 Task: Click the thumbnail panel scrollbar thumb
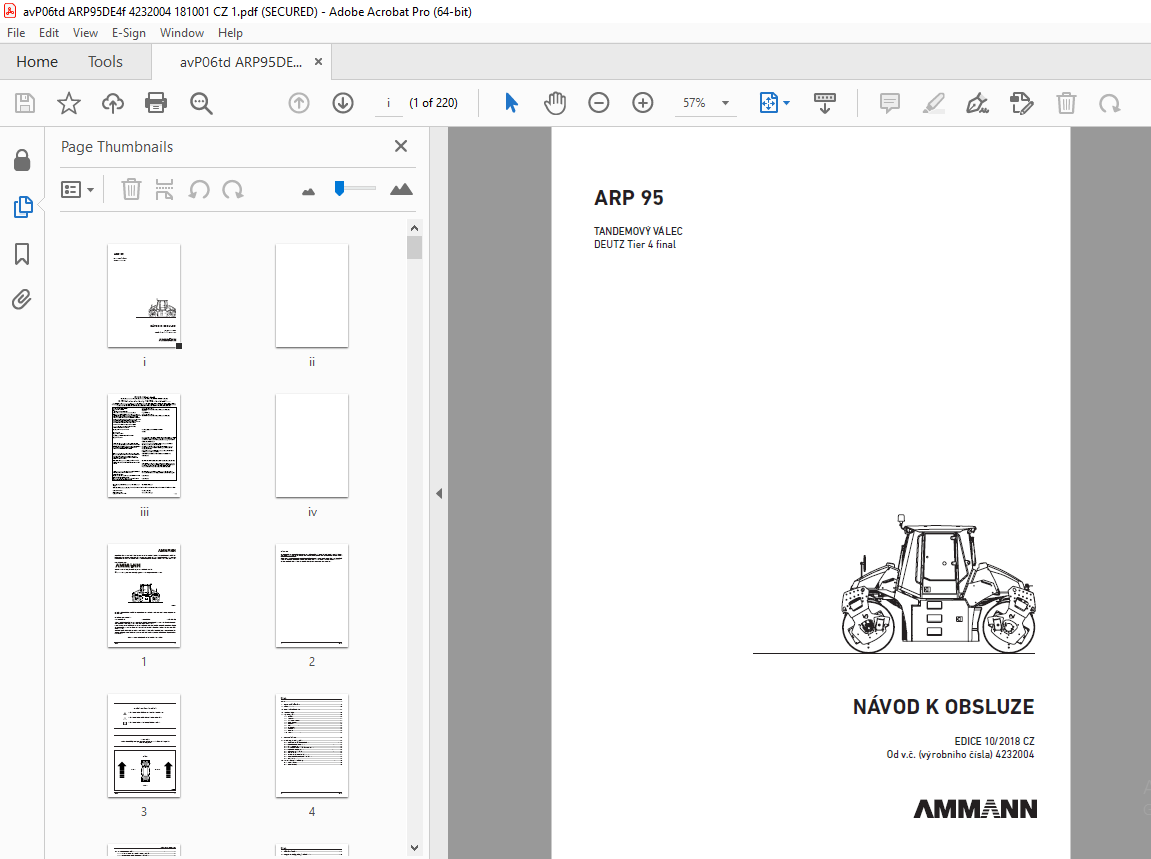click(414, 247)
